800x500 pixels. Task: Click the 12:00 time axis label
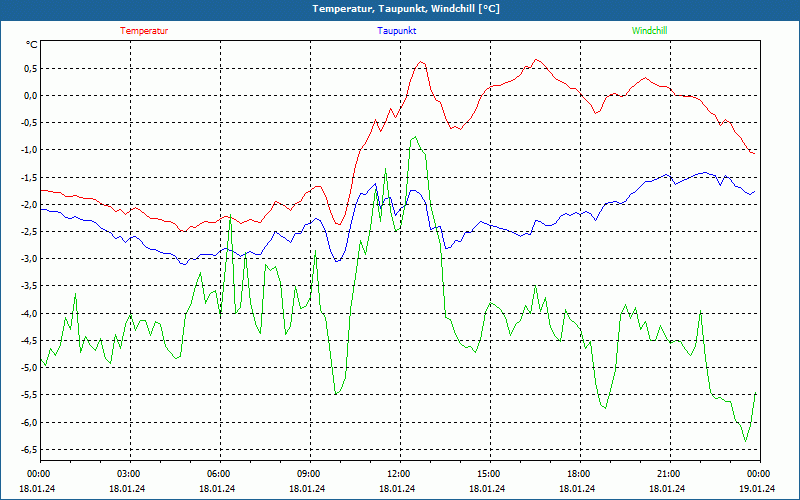pos(399,474)
